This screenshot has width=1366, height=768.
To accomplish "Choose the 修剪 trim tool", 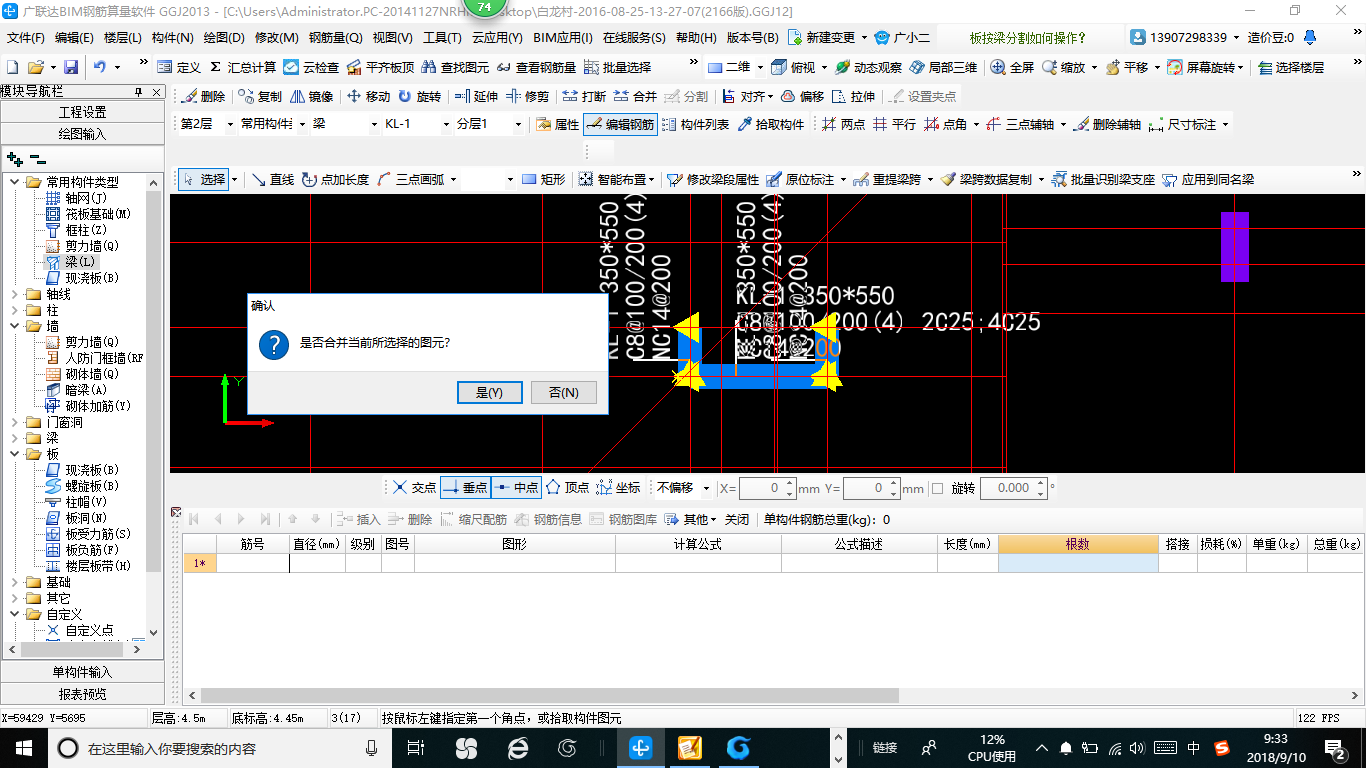I will click(527, 97).
